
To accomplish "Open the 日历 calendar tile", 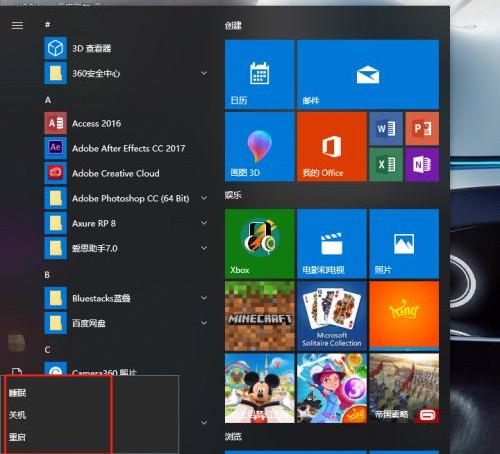I will coord(260,74).
